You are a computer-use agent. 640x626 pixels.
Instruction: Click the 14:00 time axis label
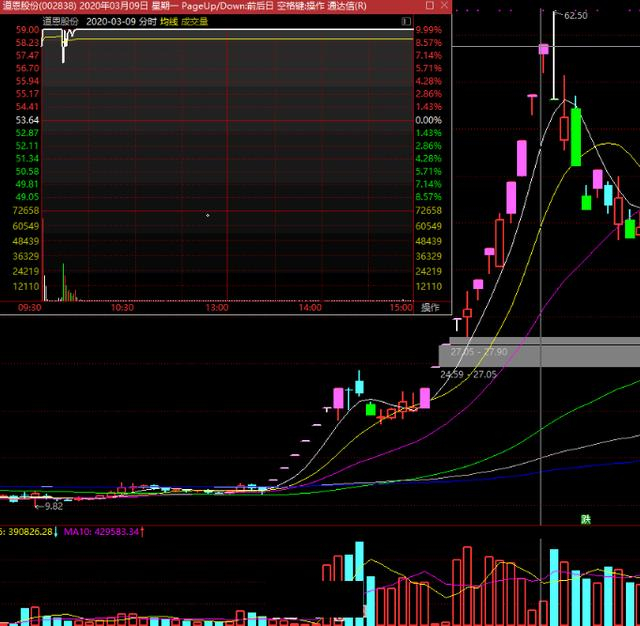[310, 307]
